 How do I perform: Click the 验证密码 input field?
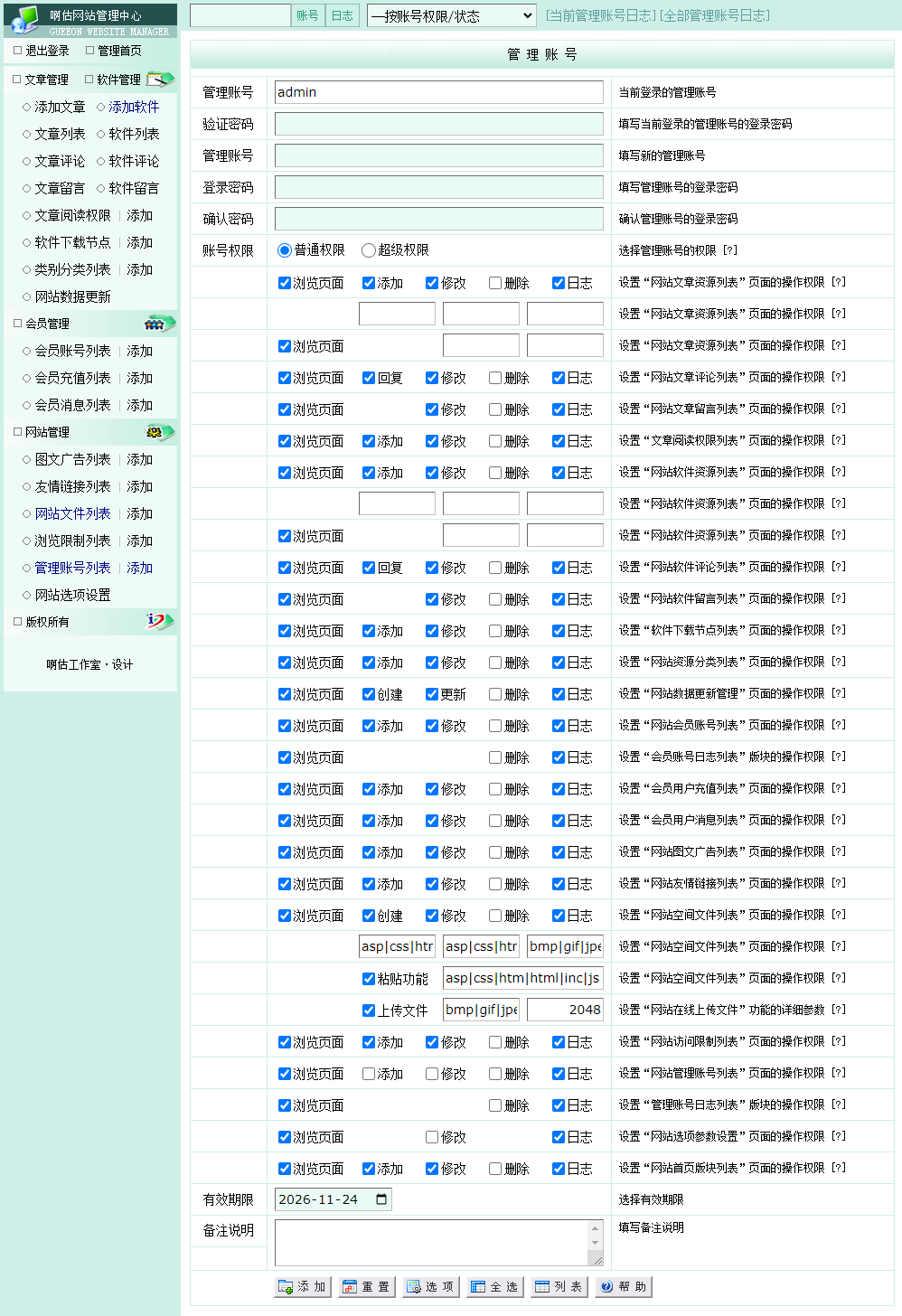coord(438,124)
